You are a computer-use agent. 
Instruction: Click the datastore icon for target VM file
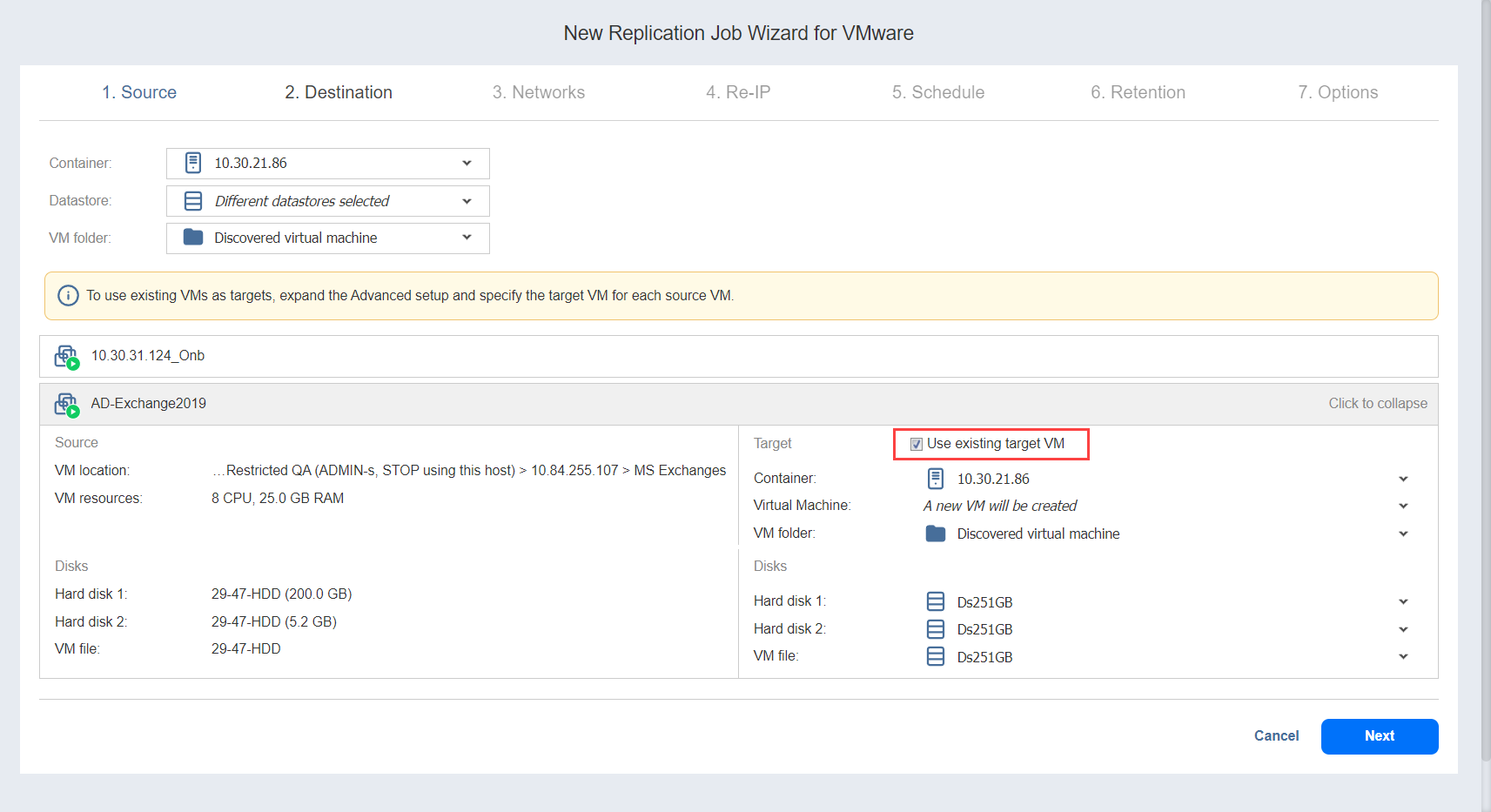[936, 656]
